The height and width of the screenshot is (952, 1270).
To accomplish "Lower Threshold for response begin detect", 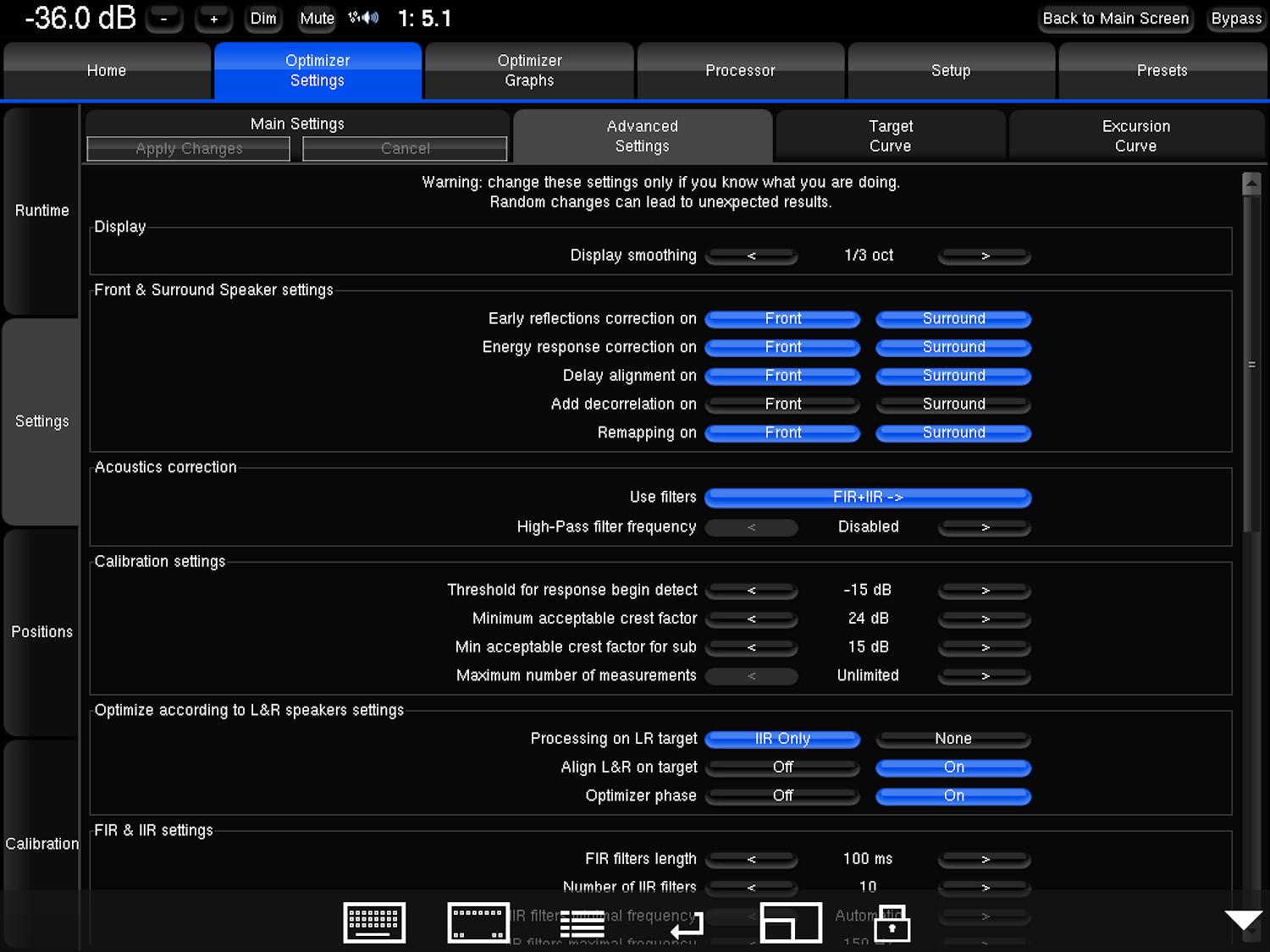I will click(751, 591).
